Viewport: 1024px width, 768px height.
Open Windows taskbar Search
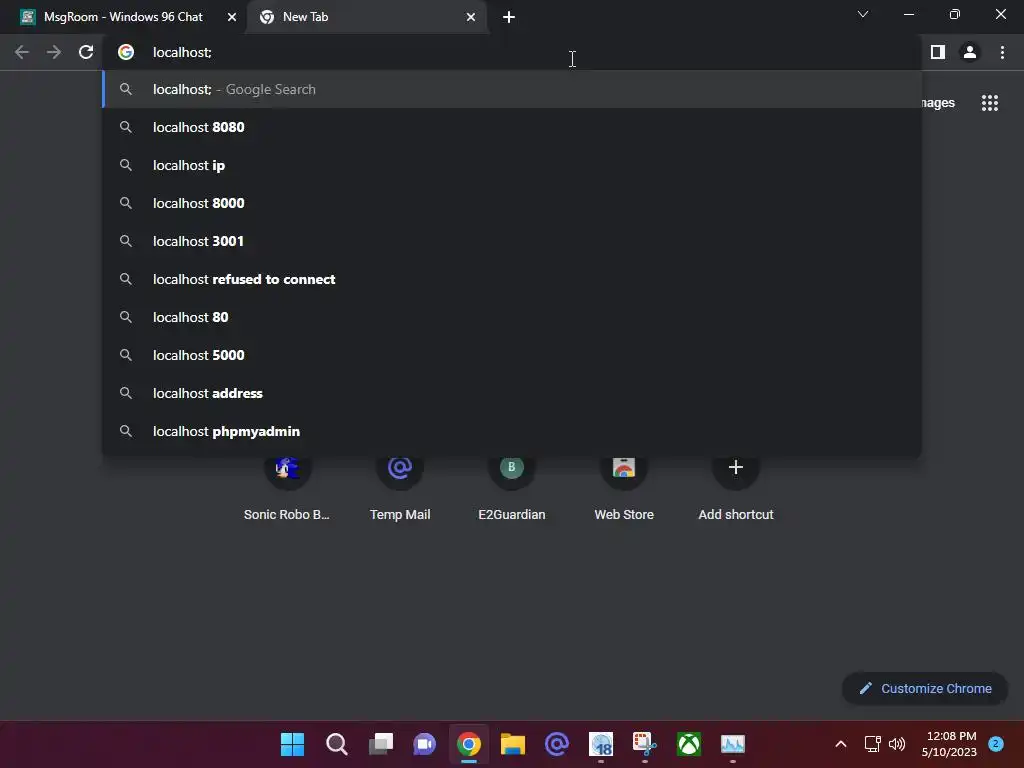336,744
